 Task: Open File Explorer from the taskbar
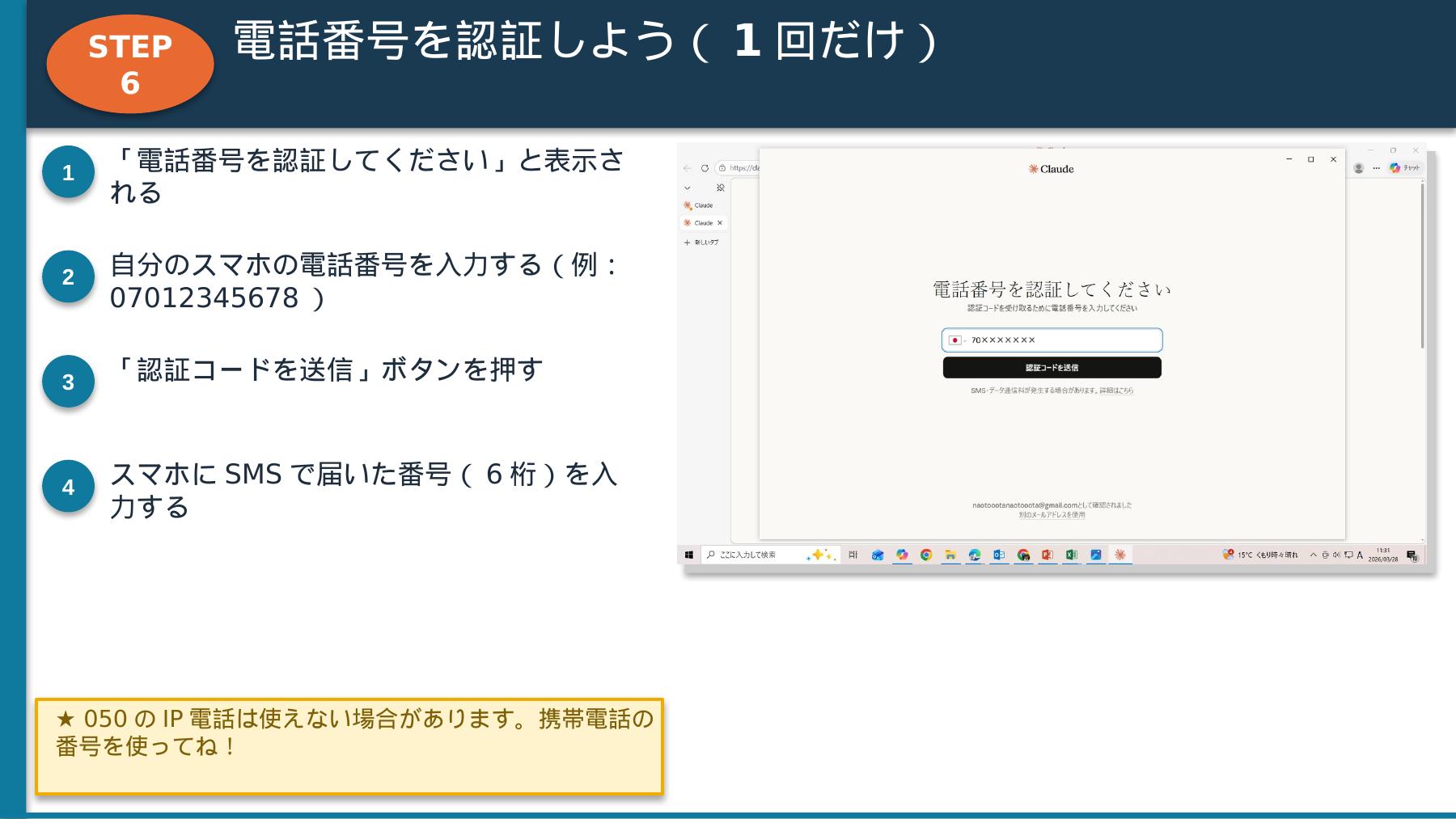click(x=950, y=555)
